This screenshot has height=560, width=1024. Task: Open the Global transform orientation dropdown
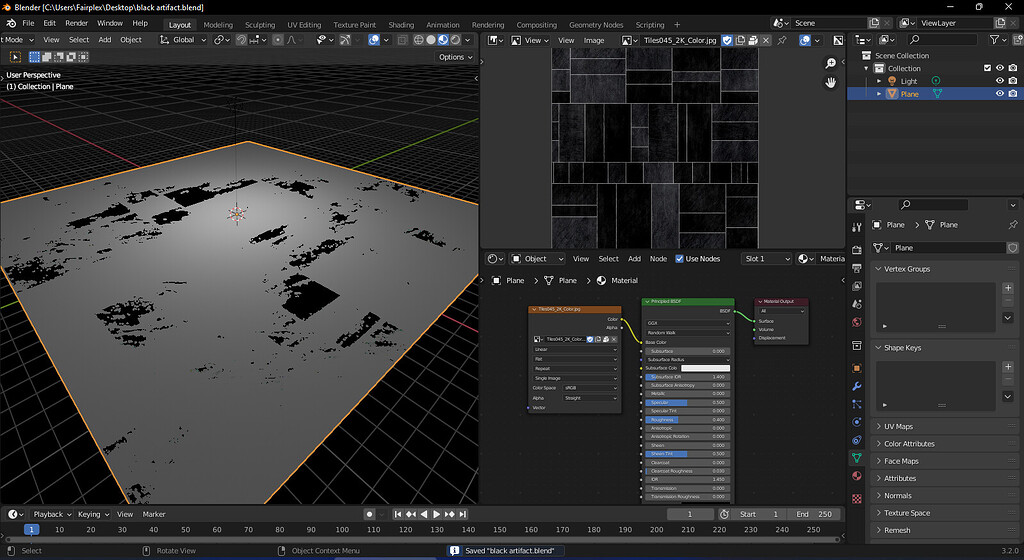pyautogui.click(x=183, y=40)
